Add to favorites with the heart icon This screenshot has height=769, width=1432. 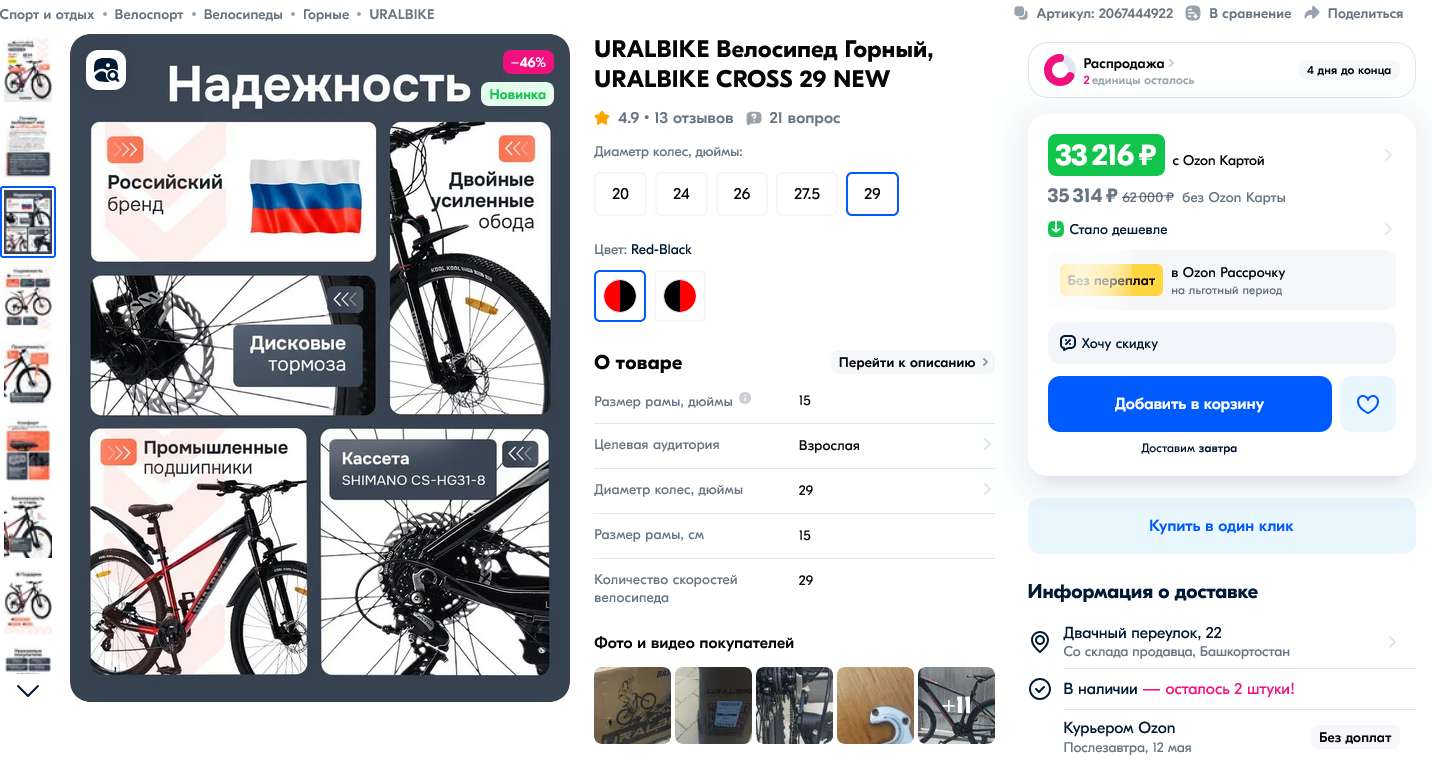click(x=1367, y=404)
